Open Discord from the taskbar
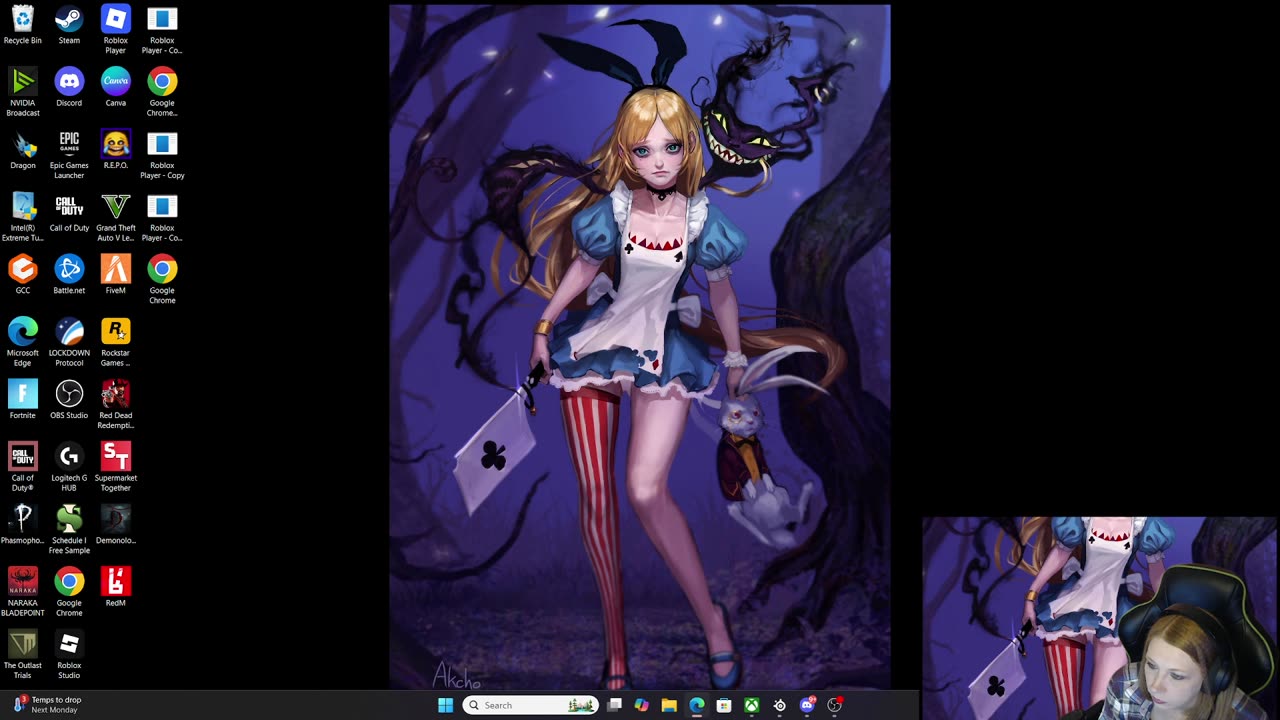1280x720 pixels. (807, 705)
